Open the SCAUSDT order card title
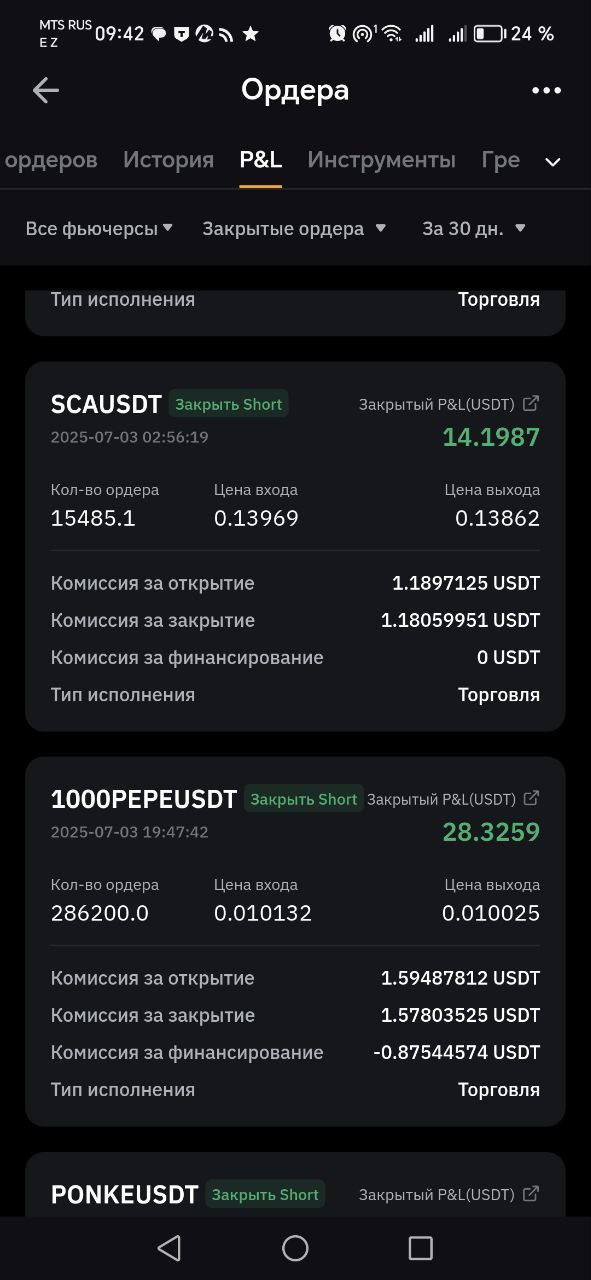The width and height of the screenshot is (591, 1280). 106,404
